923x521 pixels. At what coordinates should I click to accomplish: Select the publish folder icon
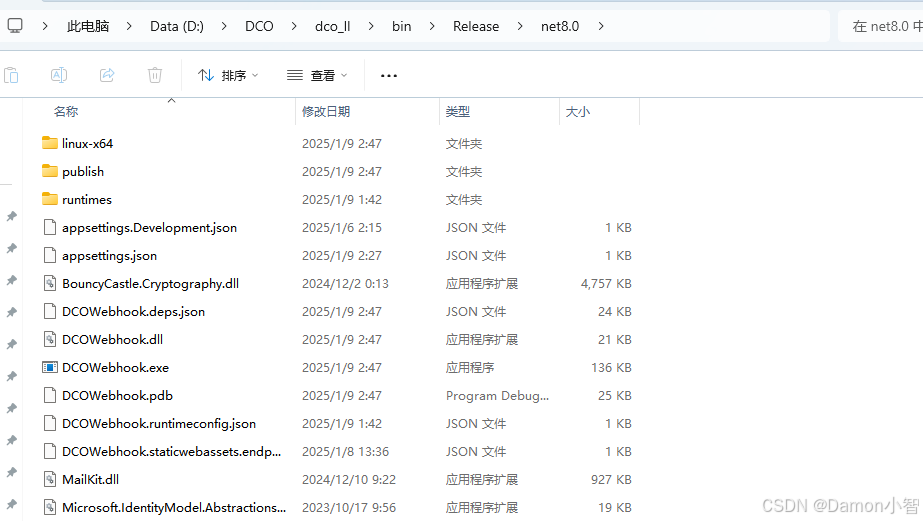point(50,171)
